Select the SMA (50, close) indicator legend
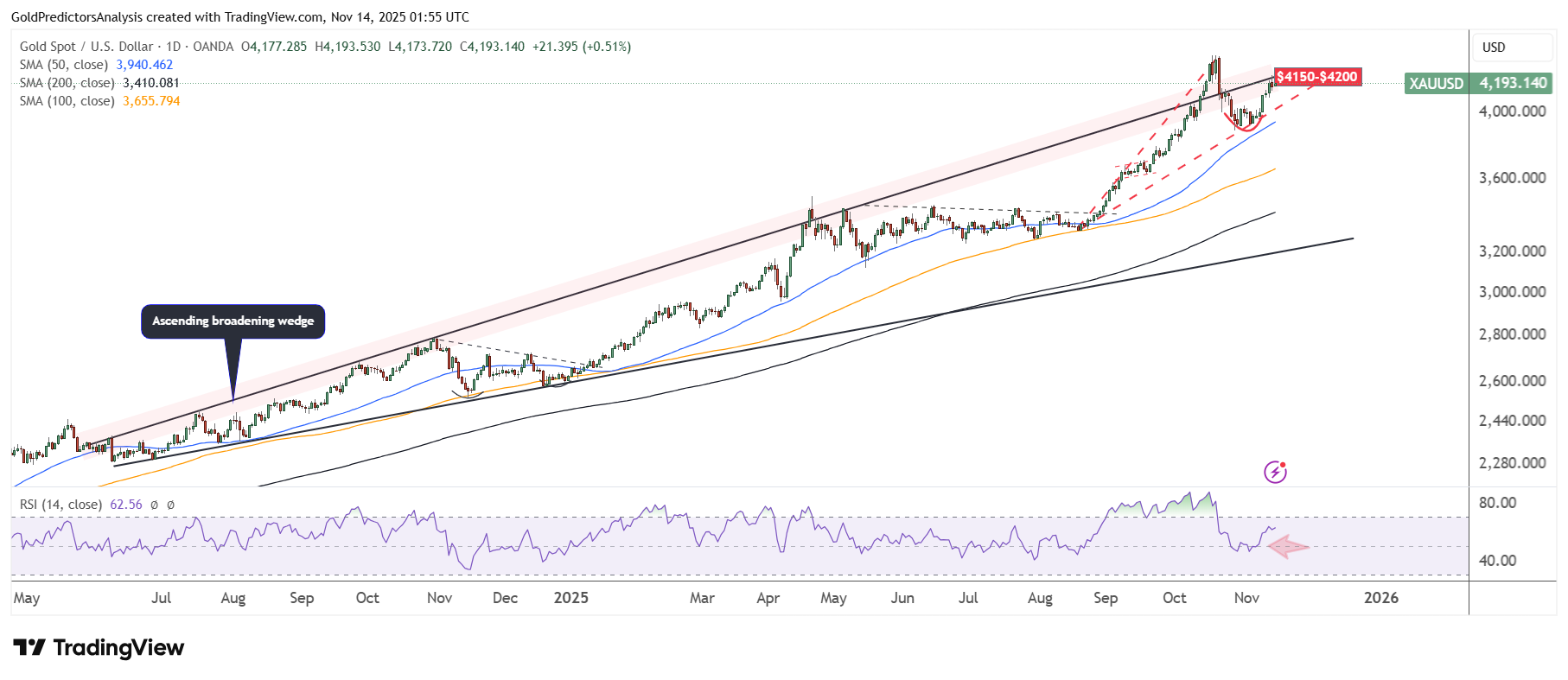Screen dimensions: 1568x680 pos(64,65)
